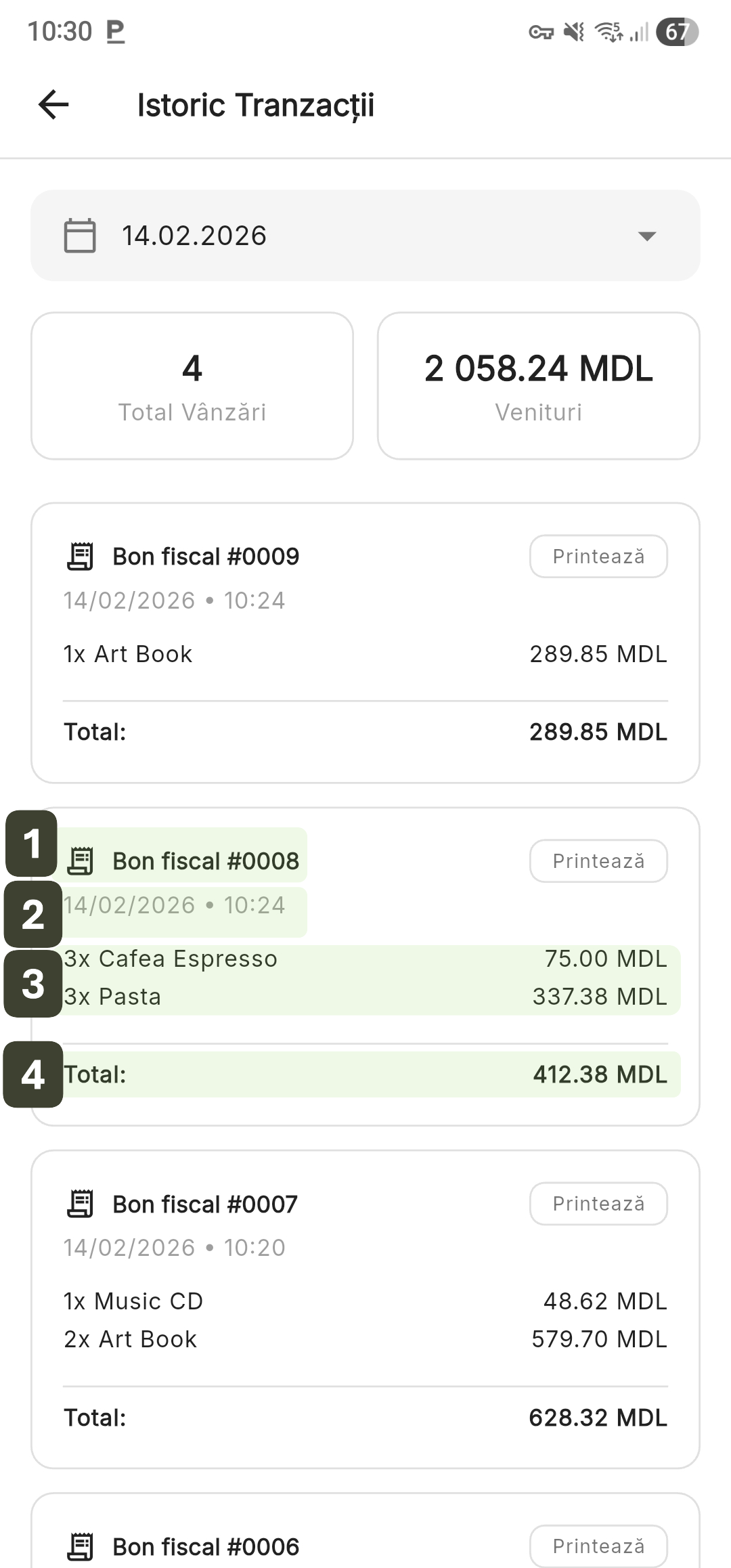Click receipt icon for Bon fiscal #0007

[81, 1204]
